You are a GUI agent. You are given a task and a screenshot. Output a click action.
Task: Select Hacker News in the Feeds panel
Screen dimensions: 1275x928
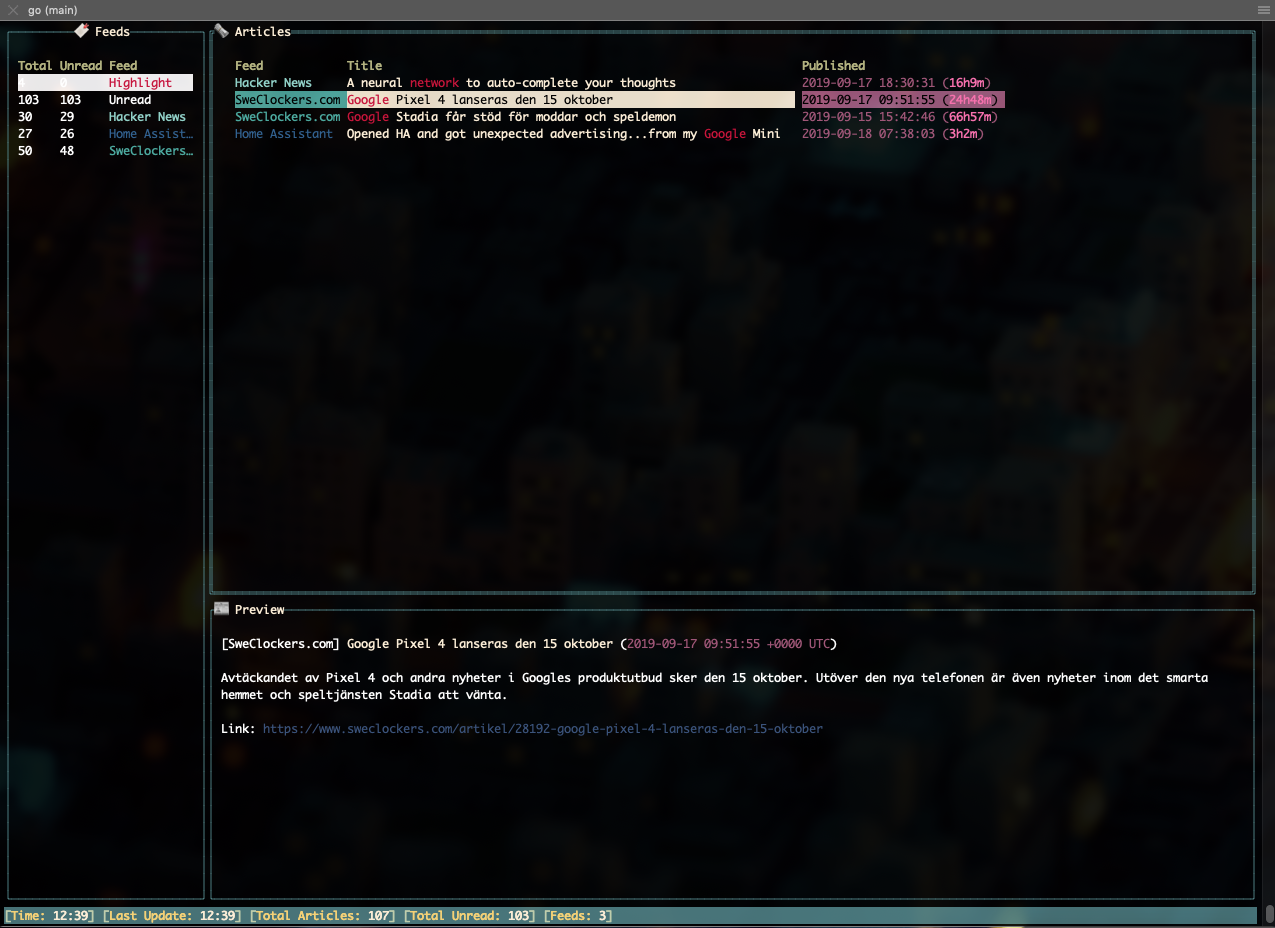(147, 117)
